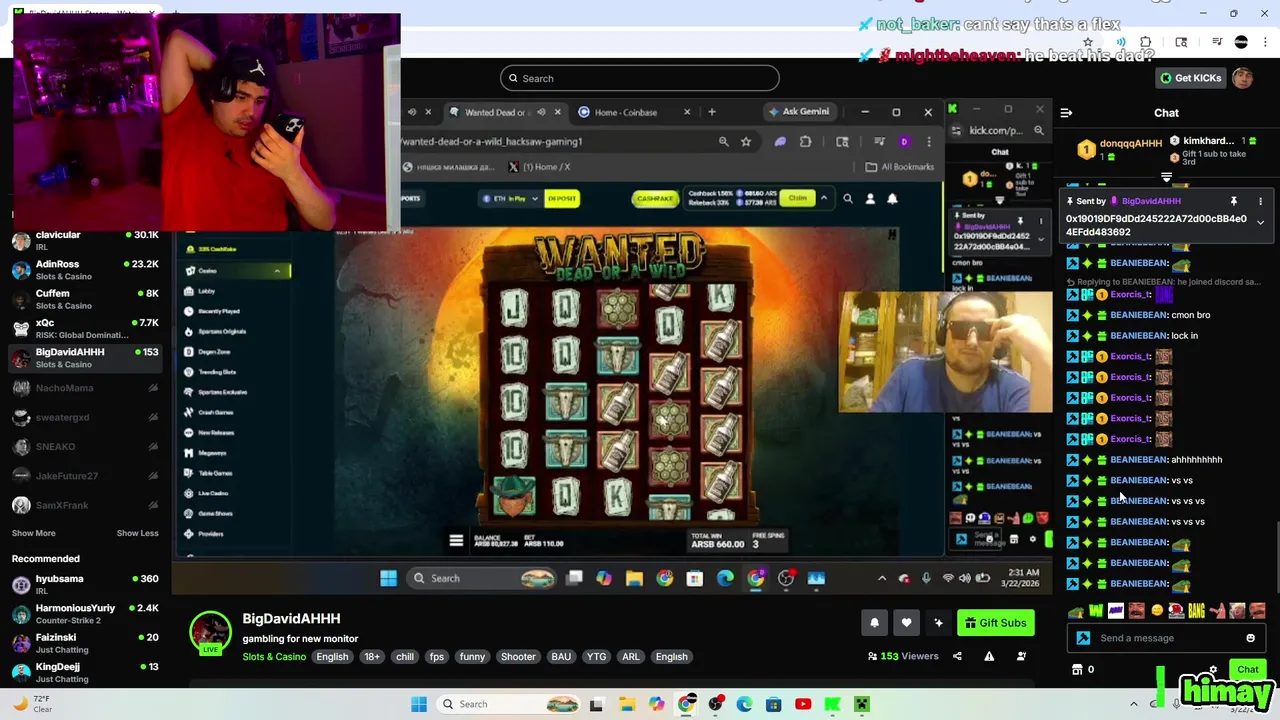Expand the pinned message chevron
Screen dimensions: 1280x720
click(x=1260, y=222)
